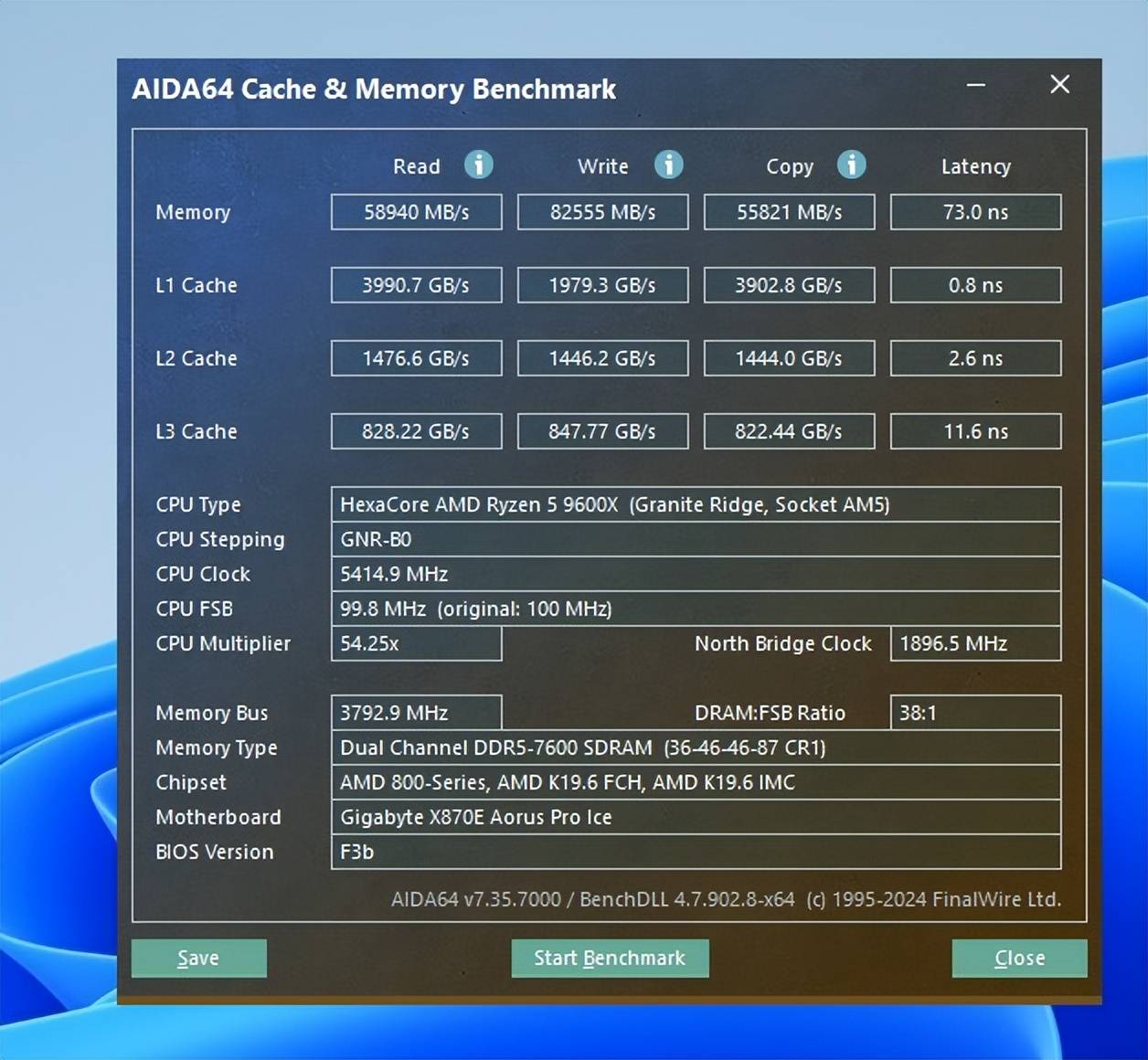Select the L1 Cache latency 0.8 ns
The height and width of the screenshot is (1060, 1148).
point(975,285)
